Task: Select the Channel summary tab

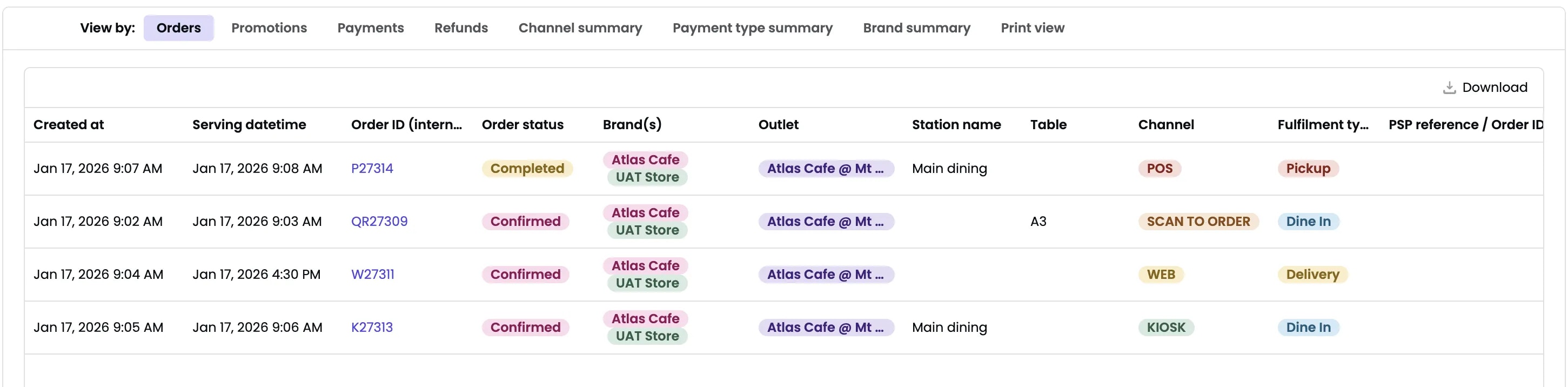Action: (x=579, y=28)
